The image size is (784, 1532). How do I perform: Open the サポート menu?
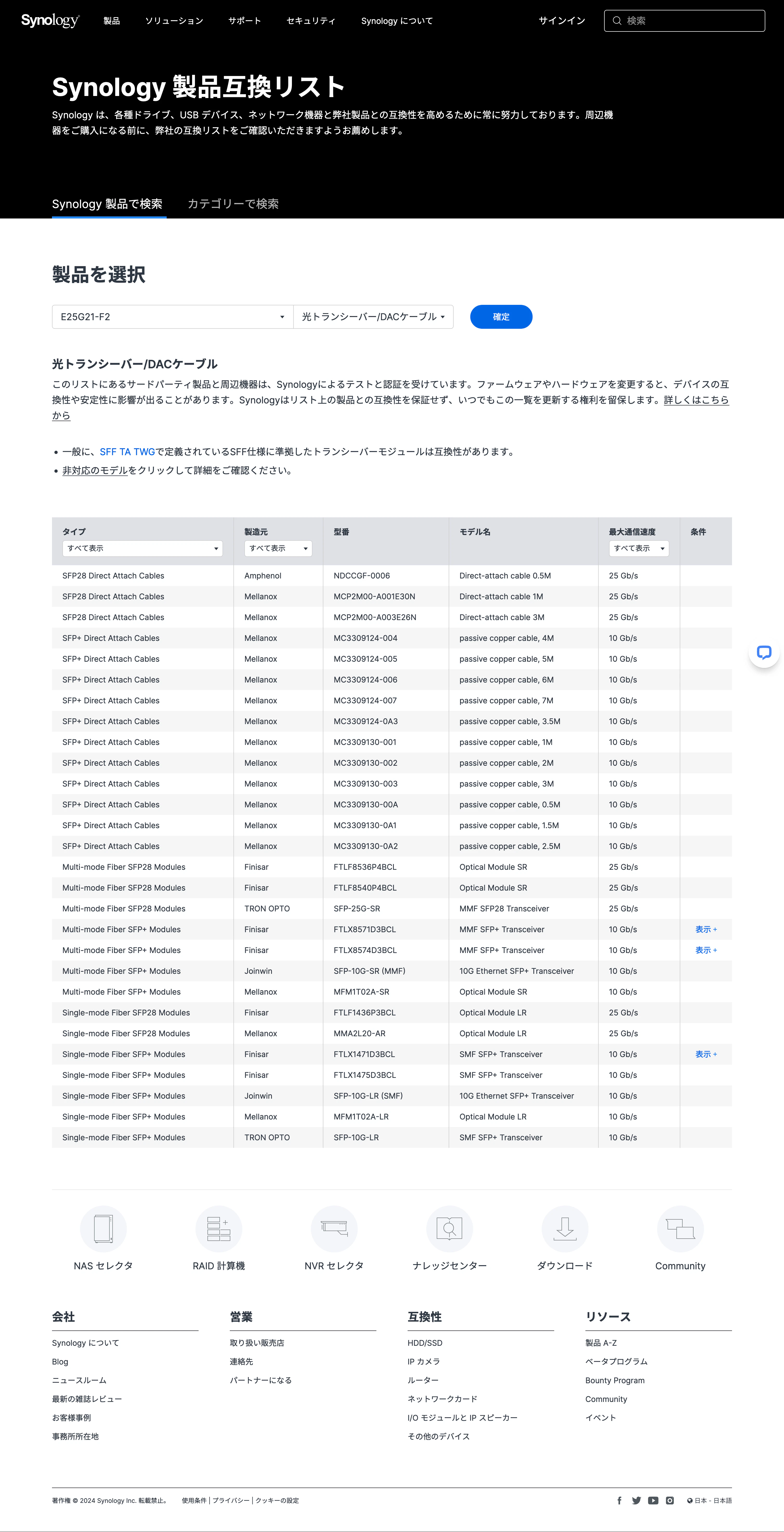pyautogui.click(x=244, y=20)
